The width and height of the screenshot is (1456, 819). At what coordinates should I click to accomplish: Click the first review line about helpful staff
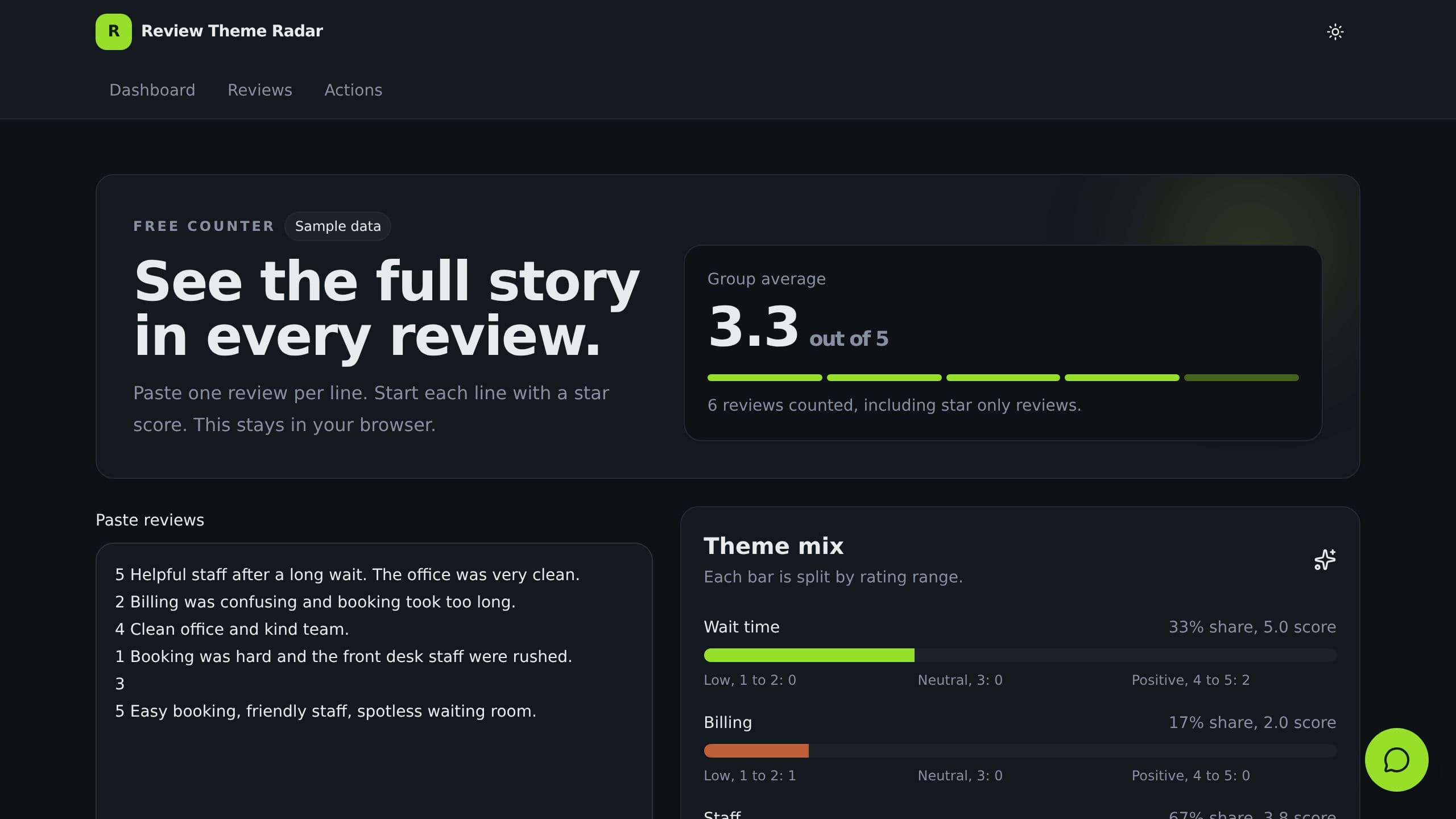click(x=347, y=574)
